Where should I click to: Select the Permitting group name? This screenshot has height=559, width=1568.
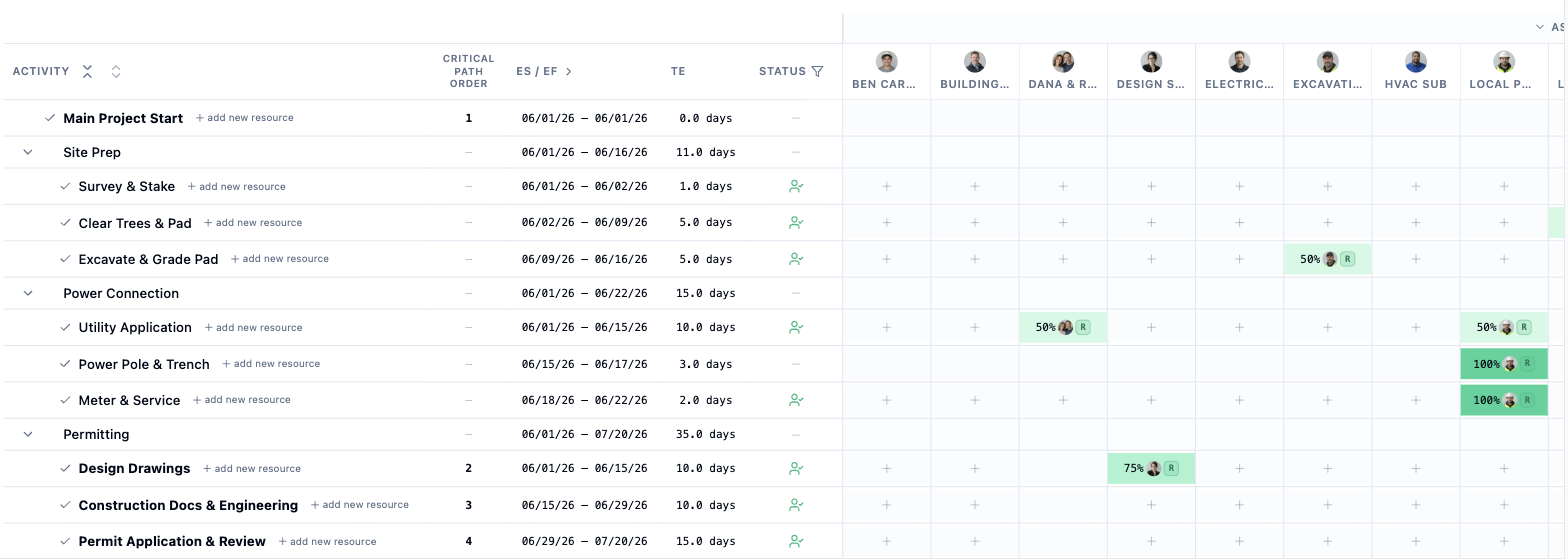pyautogui.click(x=96, y=434)
